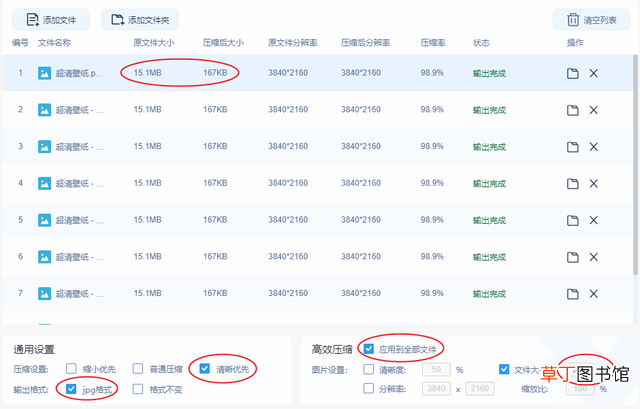Open output folder for row 4
Image resolution: width=640 pixels, height=409 pixels.
click(x=573, y=184)
